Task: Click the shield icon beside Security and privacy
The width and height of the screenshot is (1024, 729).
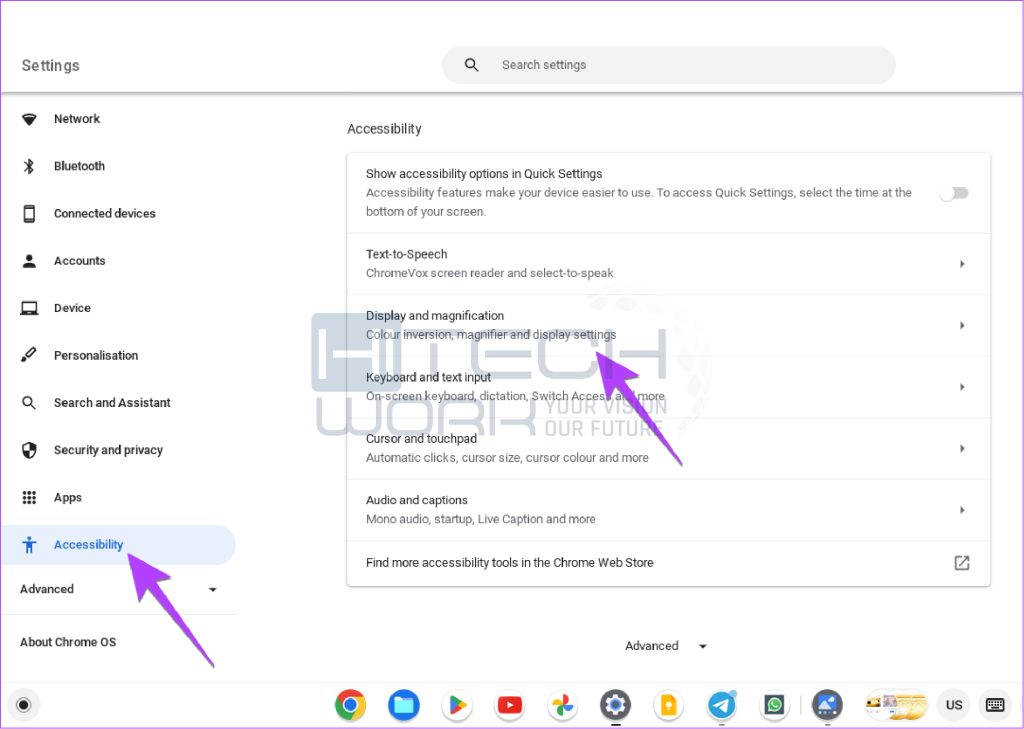Action: click(29, 451)
